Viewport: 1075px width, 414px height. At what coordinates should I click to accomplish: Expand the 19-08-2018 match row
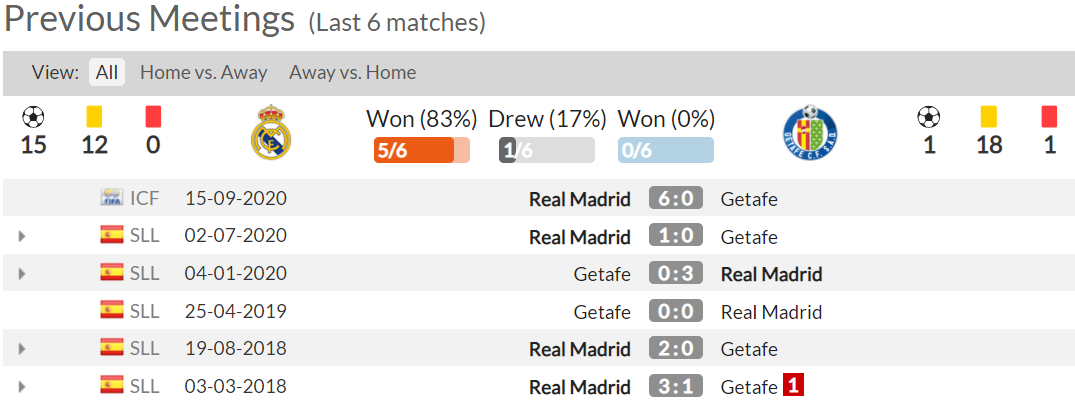click(x=22, y=349)
